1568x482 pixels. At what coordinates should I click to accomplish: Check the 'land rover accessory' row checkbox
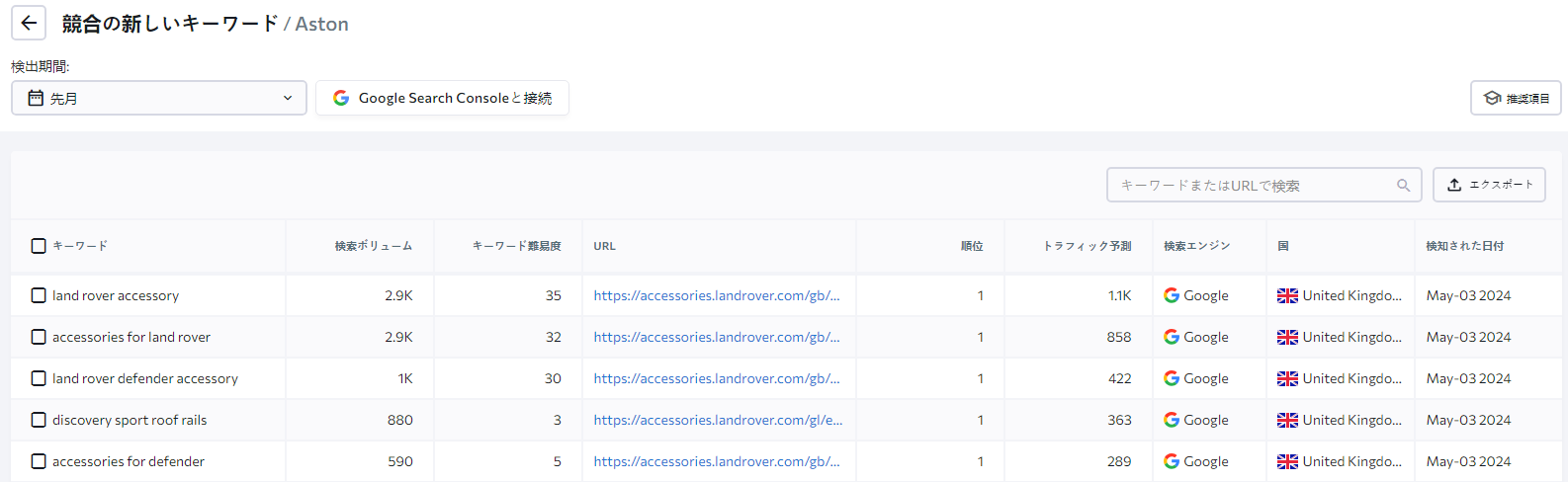[39, 295]
